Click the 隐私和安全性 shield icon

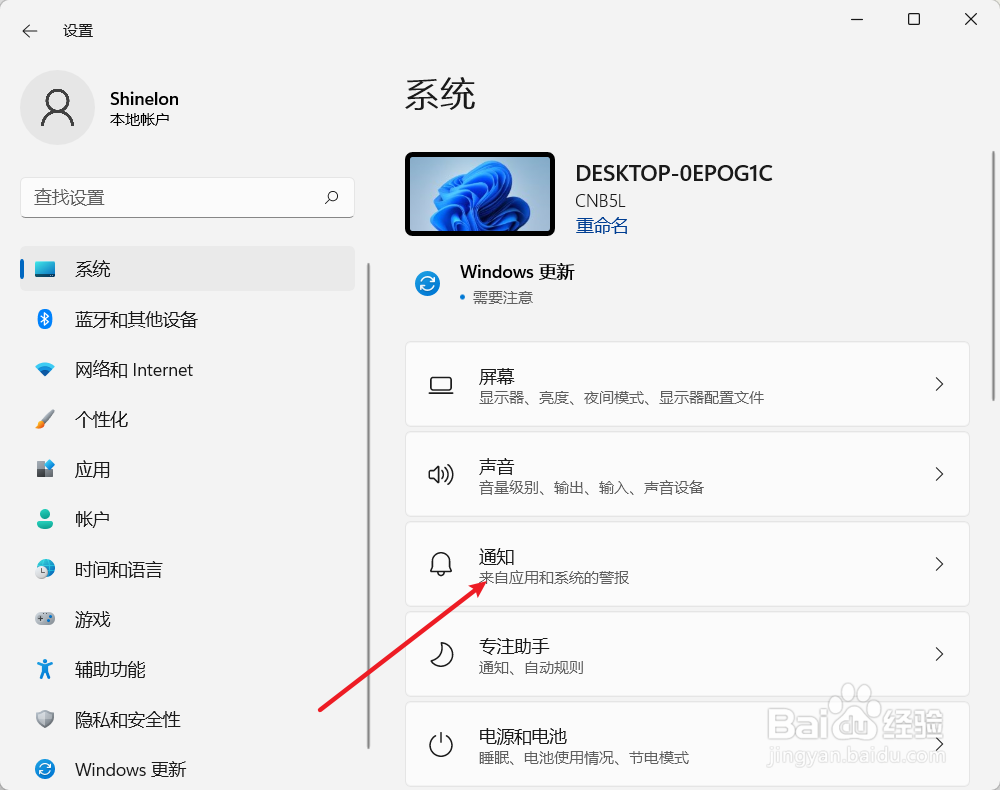(45, 719)
